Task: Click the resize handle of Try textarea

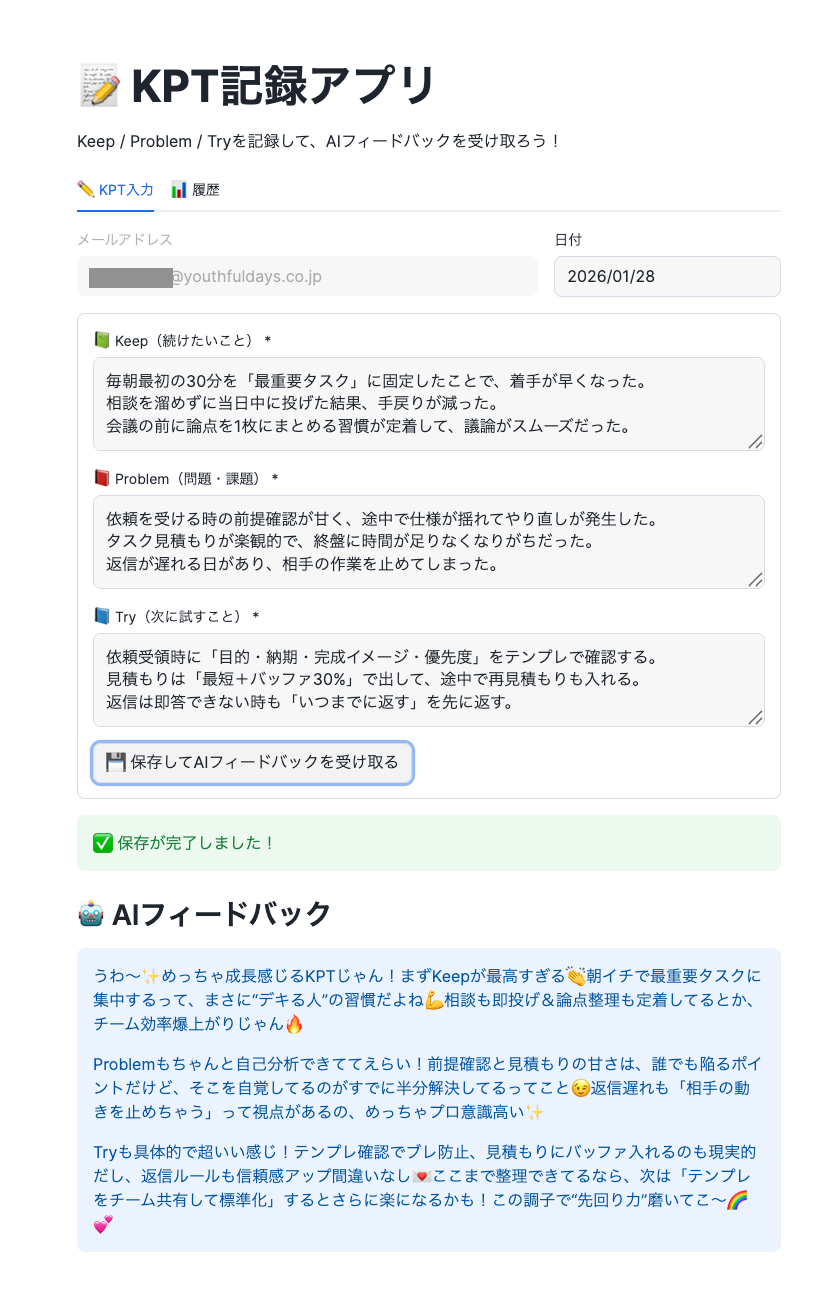Action: point(755,717)
